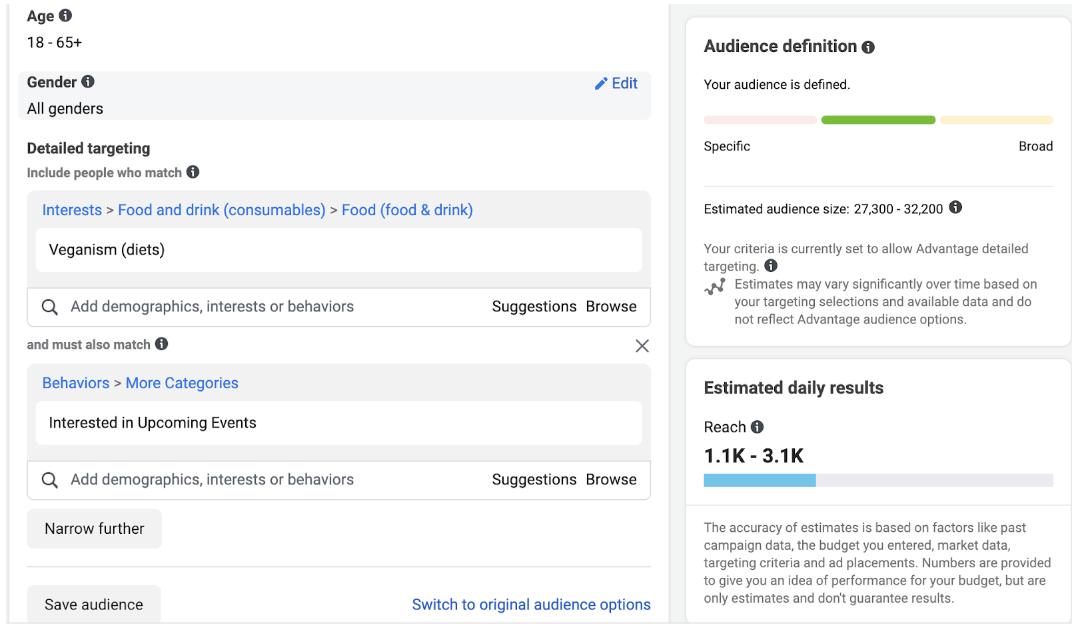The image size is (1080, 634).
Task: Click info icon beside Include people who match
Action: [x=193, y=172]
